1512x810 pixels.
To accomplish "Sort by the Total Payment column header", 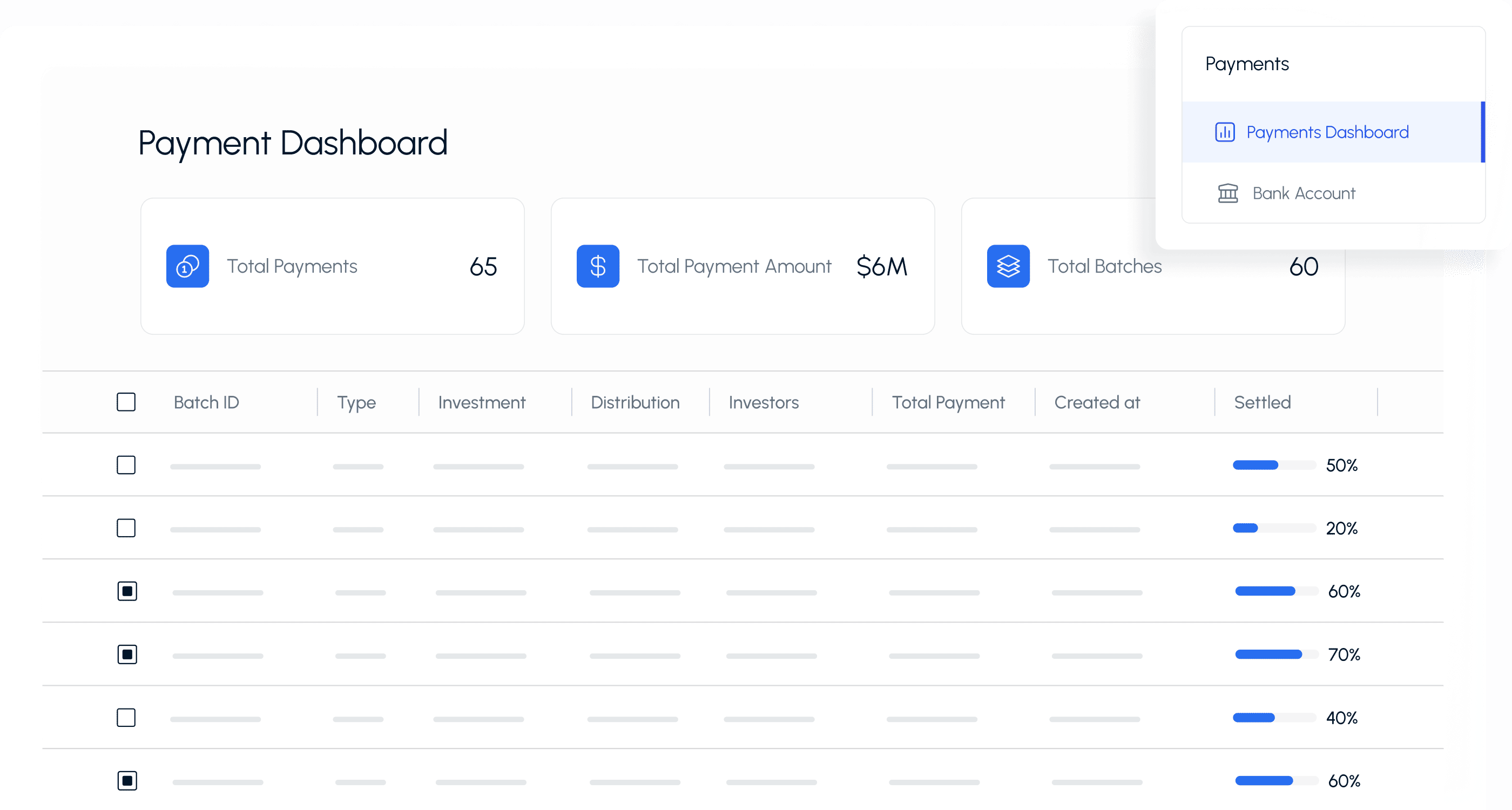I will pyautogui.click(x=948, y=403).
